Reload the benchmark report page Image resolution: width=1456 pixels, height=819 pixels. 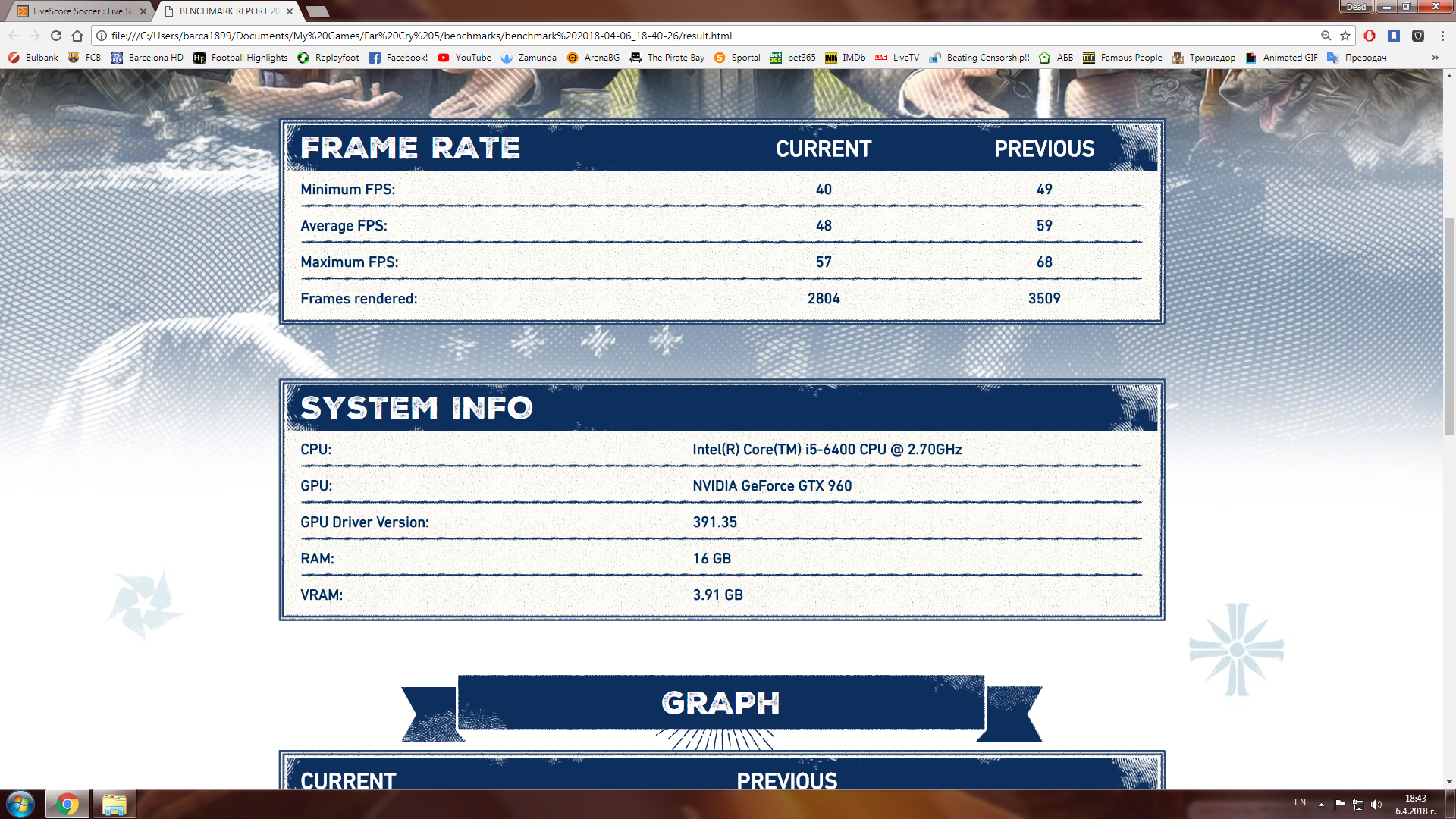(x=56, y=36)
